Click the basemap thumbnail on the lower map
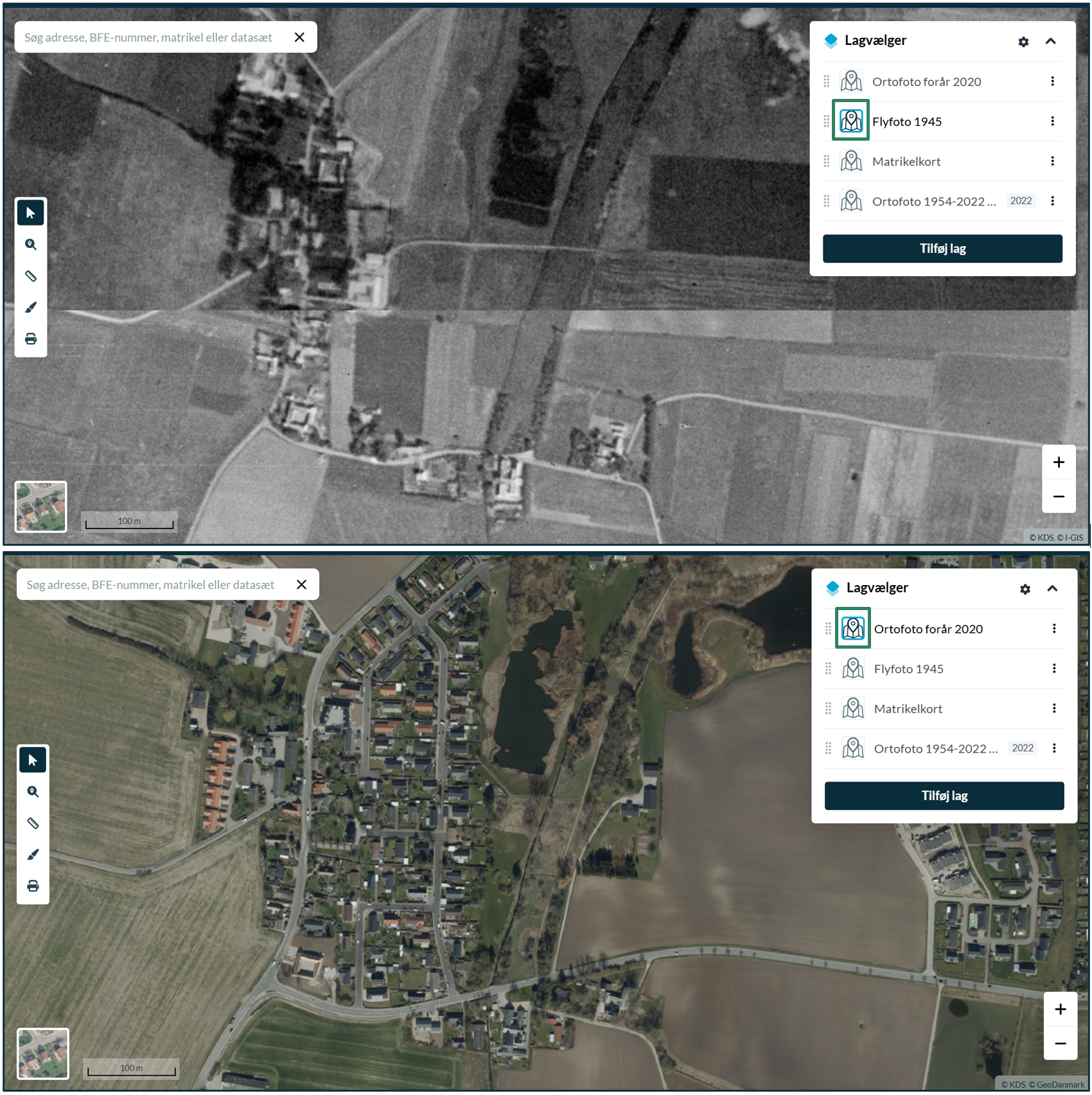 (42, 1054)
